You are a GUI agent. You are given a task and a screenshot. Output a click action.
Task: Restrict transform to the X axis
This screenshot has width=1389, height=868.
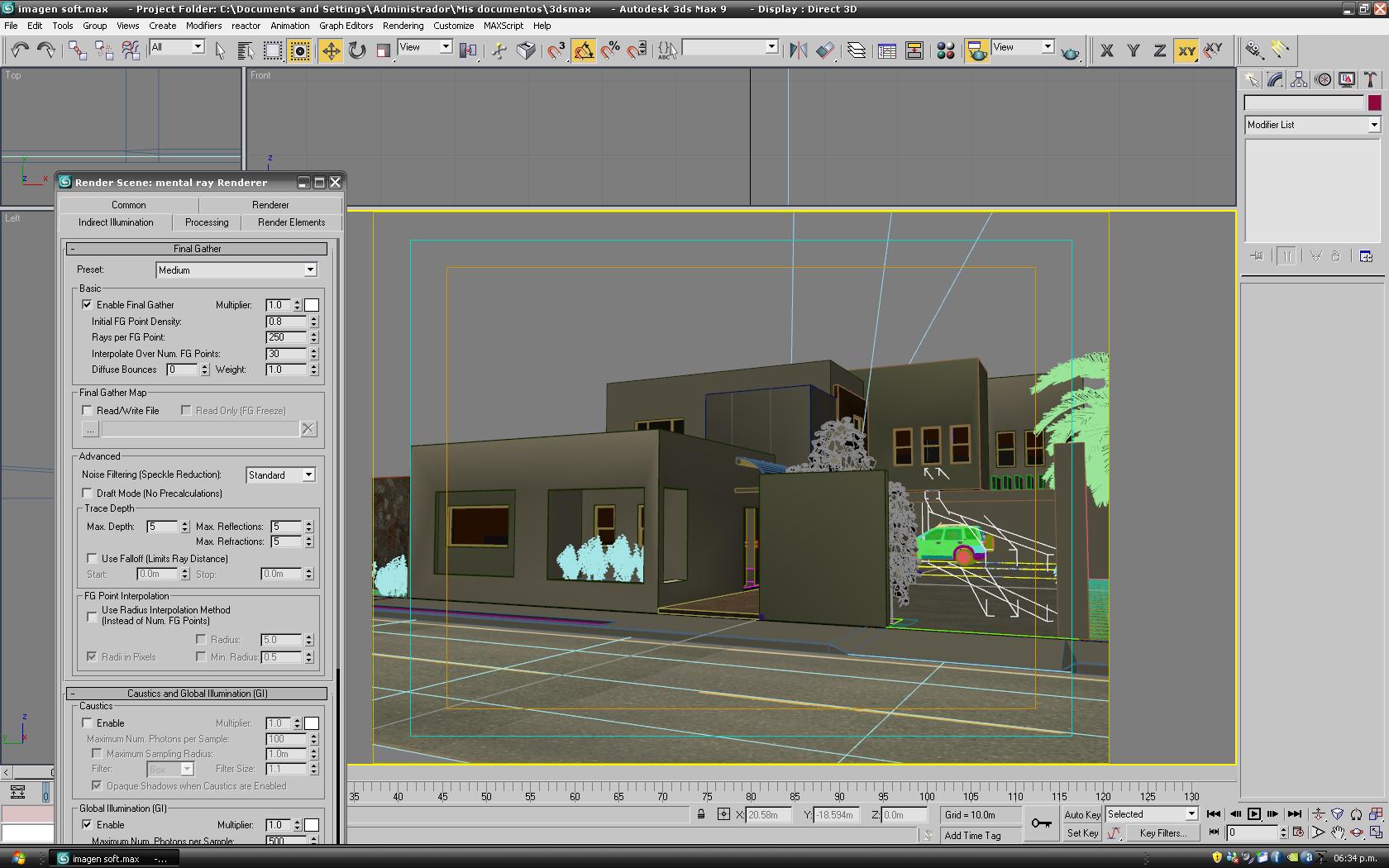1107,50
